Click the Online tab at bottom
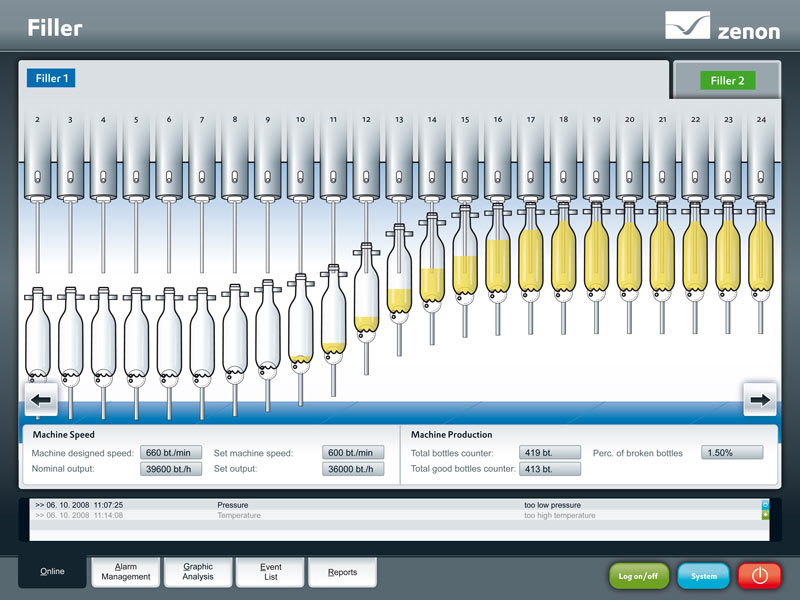 [52, 572]
